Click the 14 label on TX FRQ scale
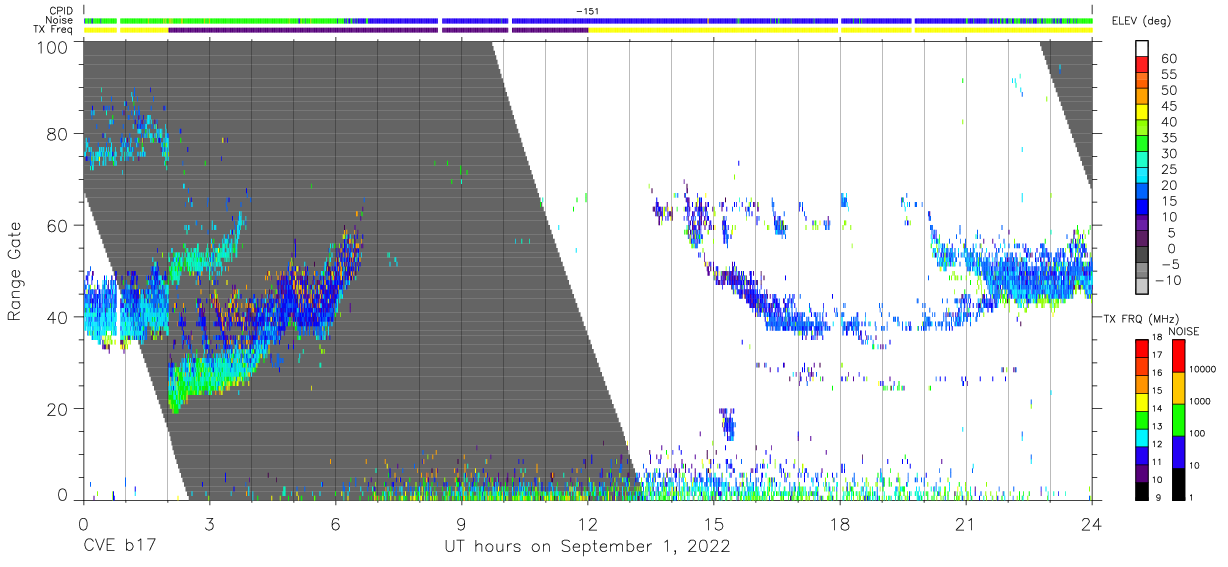The width and height of the screenshot is (1228, 567). [x=1156, y=408]
